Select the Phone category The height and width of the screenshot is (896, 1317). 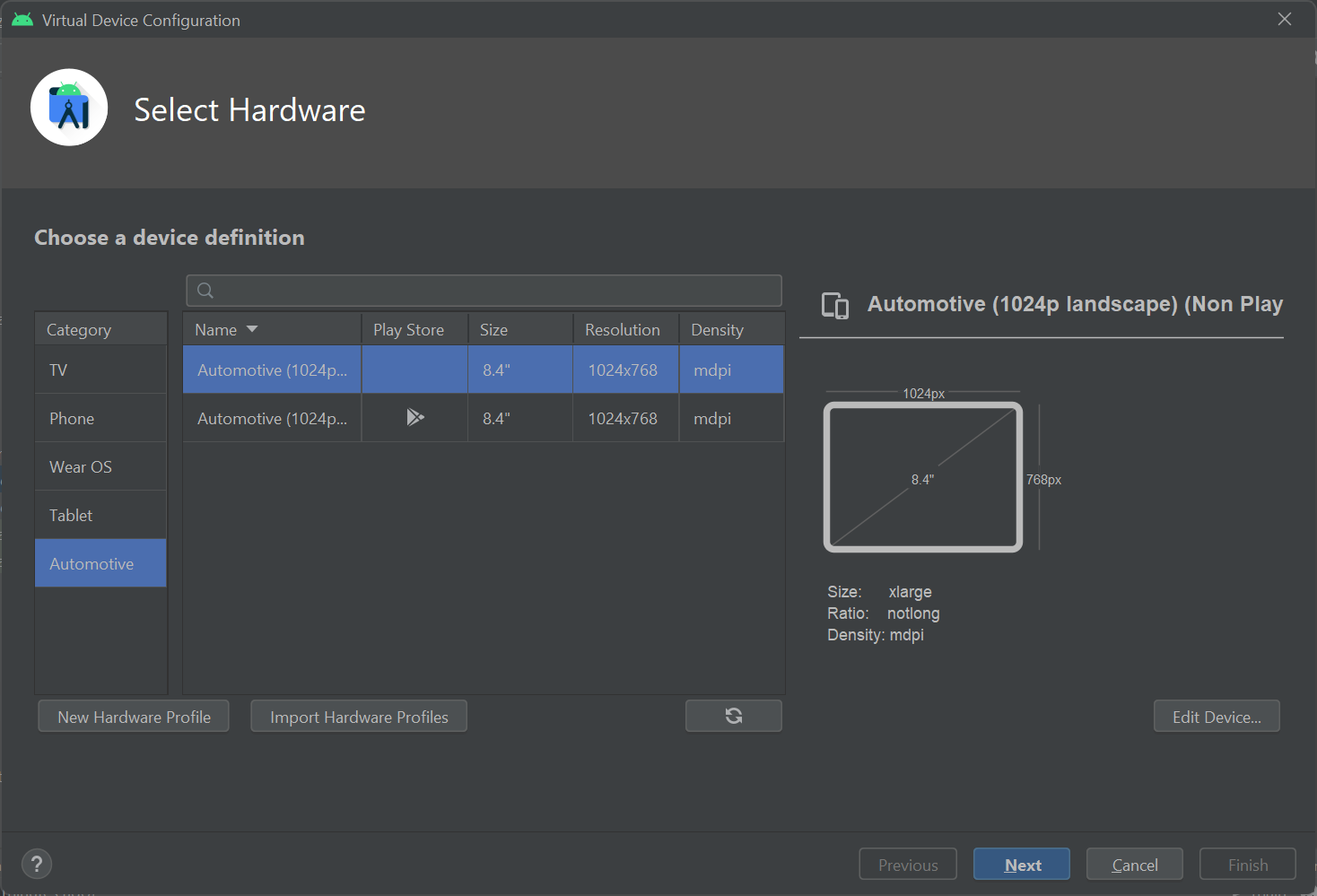click(100, 418)
